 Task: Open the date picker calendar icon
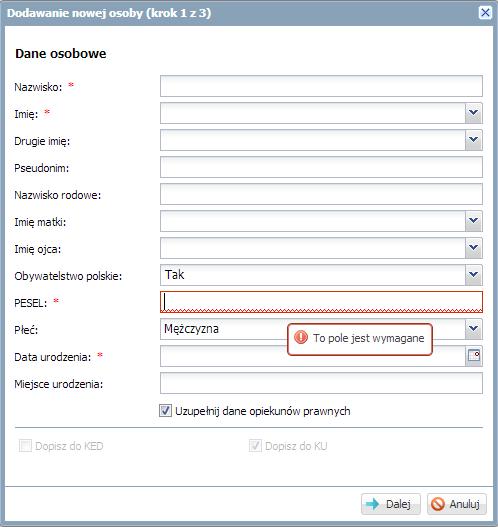[x=474, y=356]
